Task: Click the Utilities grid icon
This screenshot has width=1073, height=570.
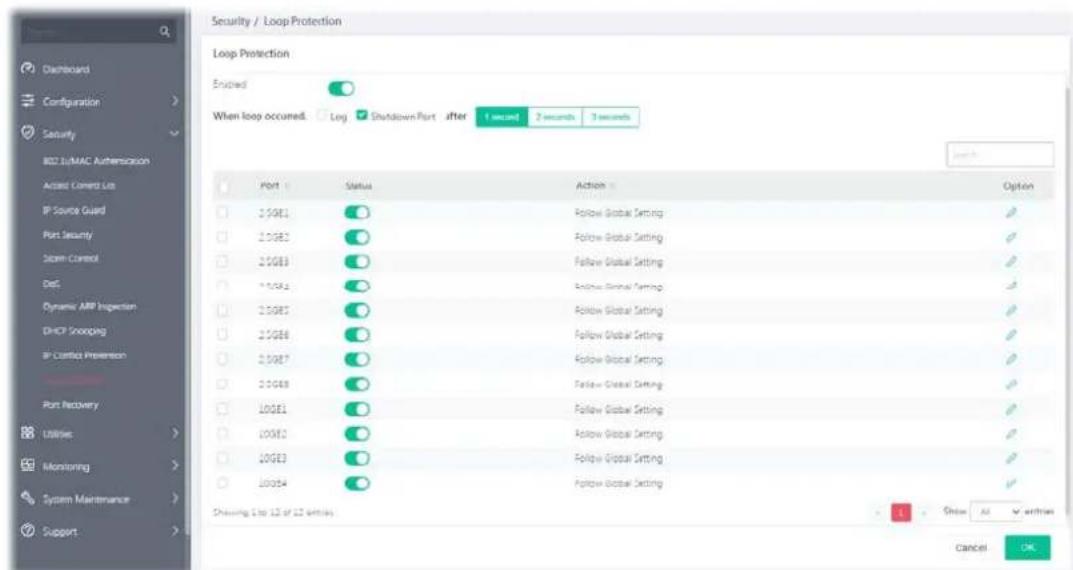Action: point(27,433)
